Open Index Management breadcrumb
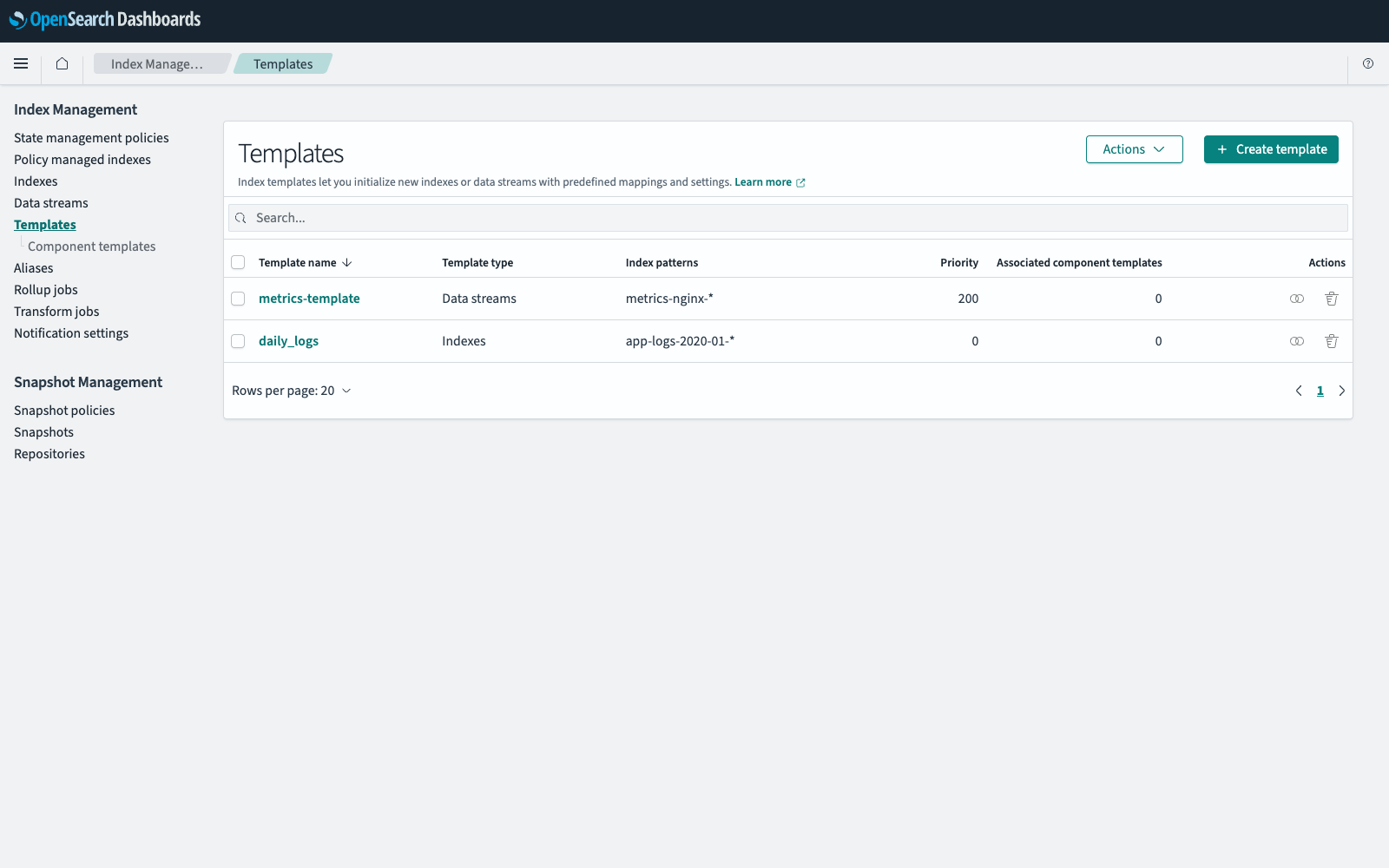Image resolution: width=1389 pixels, height=868 pixels. [x=161, y=63]
